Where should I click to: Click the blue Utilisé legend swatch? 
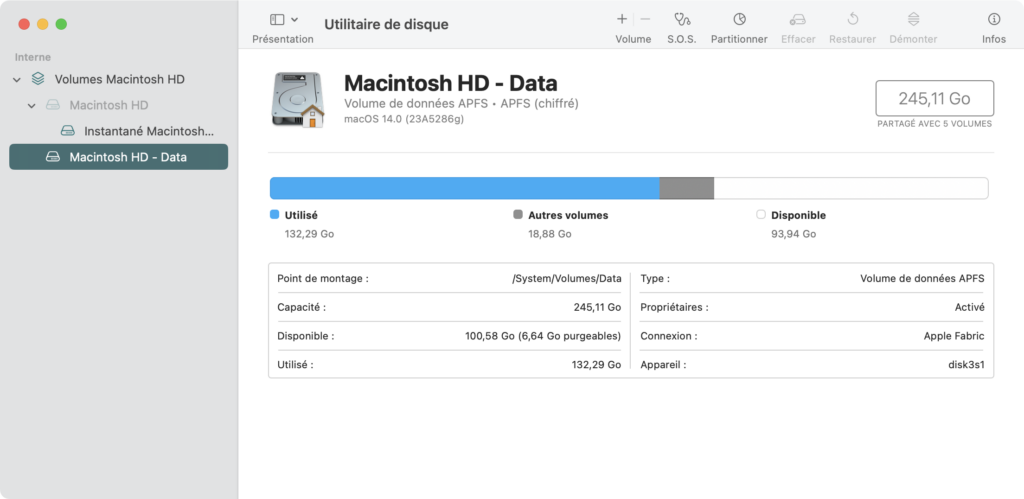point(274,214)
